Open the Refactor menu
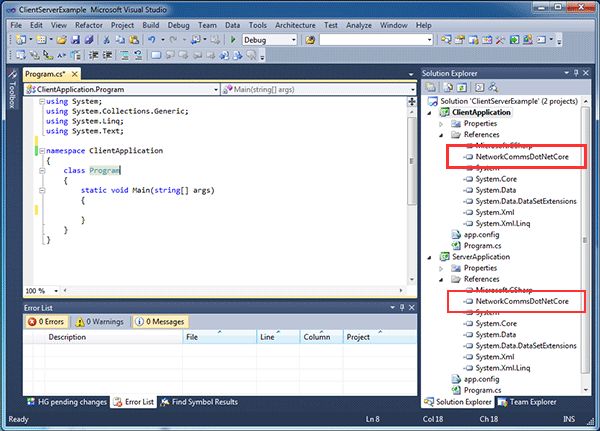The image size is (600, 431). pos(89,25)
